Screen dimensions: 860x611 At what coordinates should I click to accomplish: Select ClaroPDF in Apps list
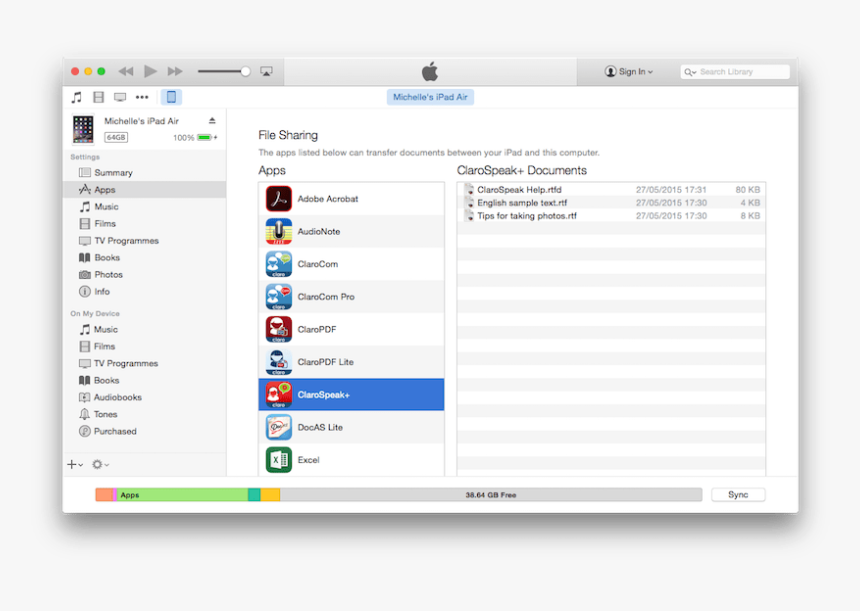[x=351, y=329]
